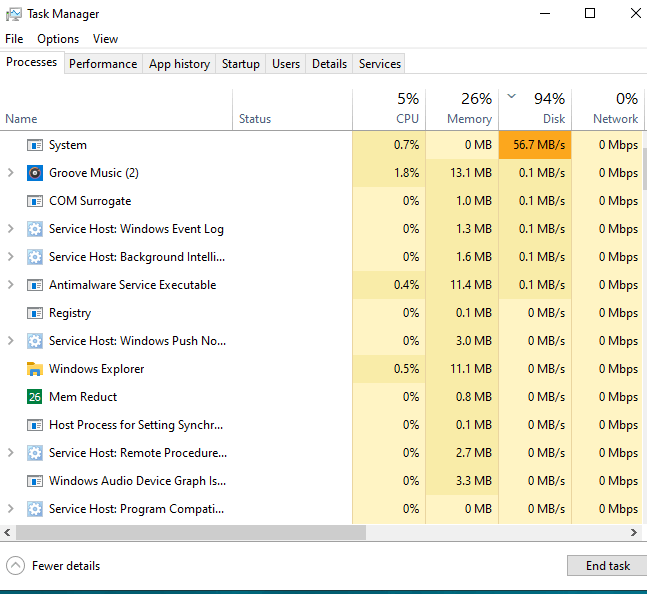Click the Host Process for Setting Synchr... icon
Screen dimensions: 647x594
35,425
